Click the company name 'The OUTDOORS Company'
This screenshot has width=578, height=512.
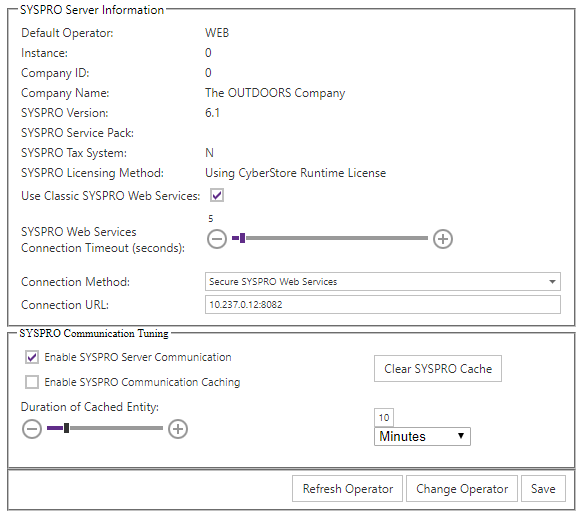(275, 93)
